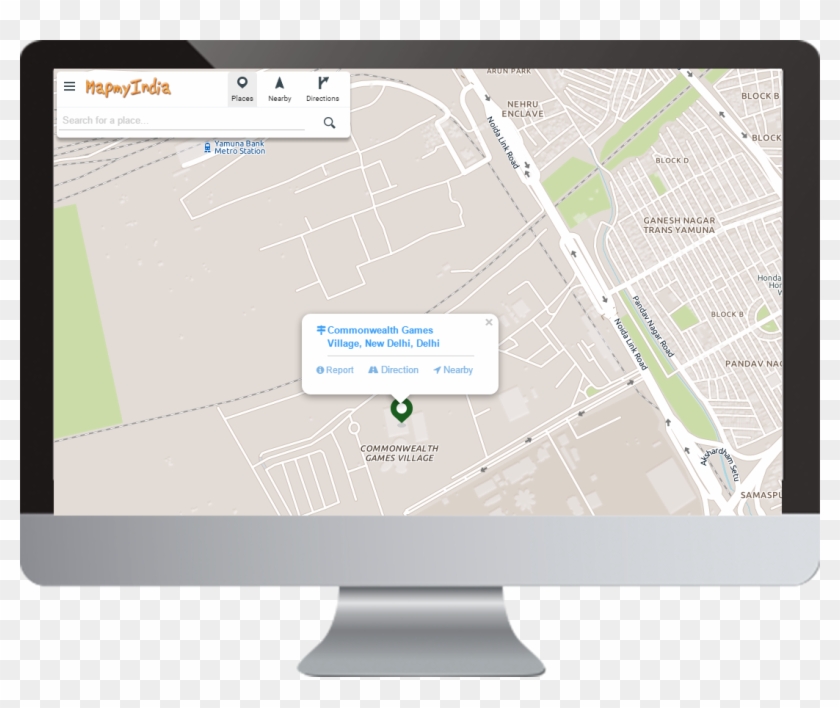Click the search magnifier icon
The image size is (840, 708).
330,121
